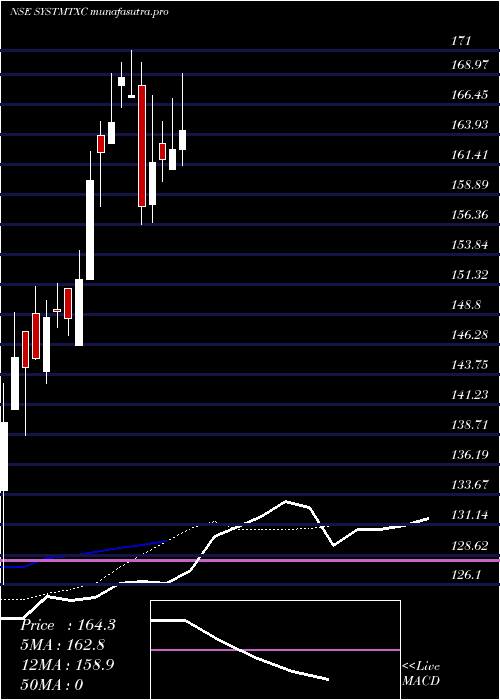Click the 156.36 price axis label
Image resolution: width=500 pixels, height=700 pixels.
[470, 215]
